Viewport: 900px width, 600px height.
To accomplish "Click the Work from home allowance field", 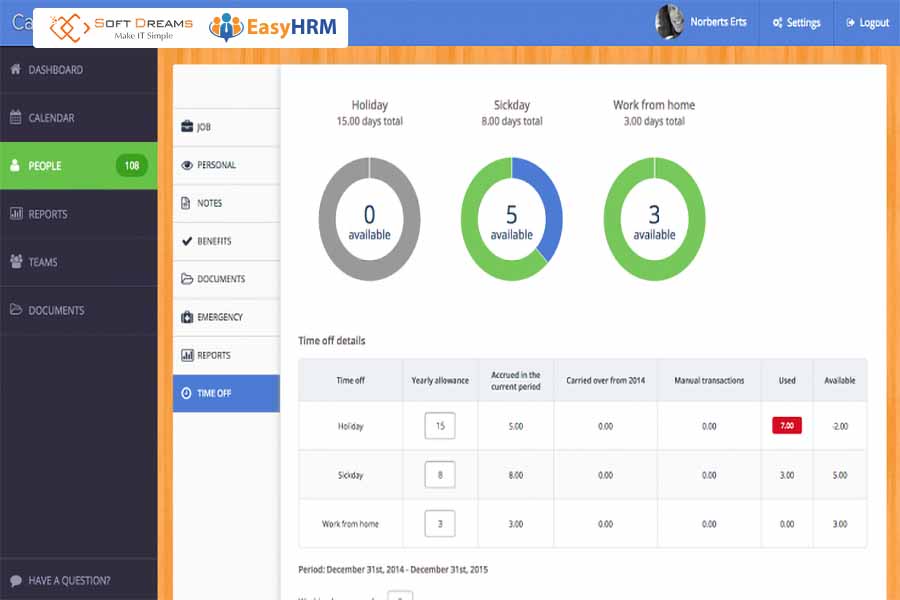I will (x=440, y=524).
